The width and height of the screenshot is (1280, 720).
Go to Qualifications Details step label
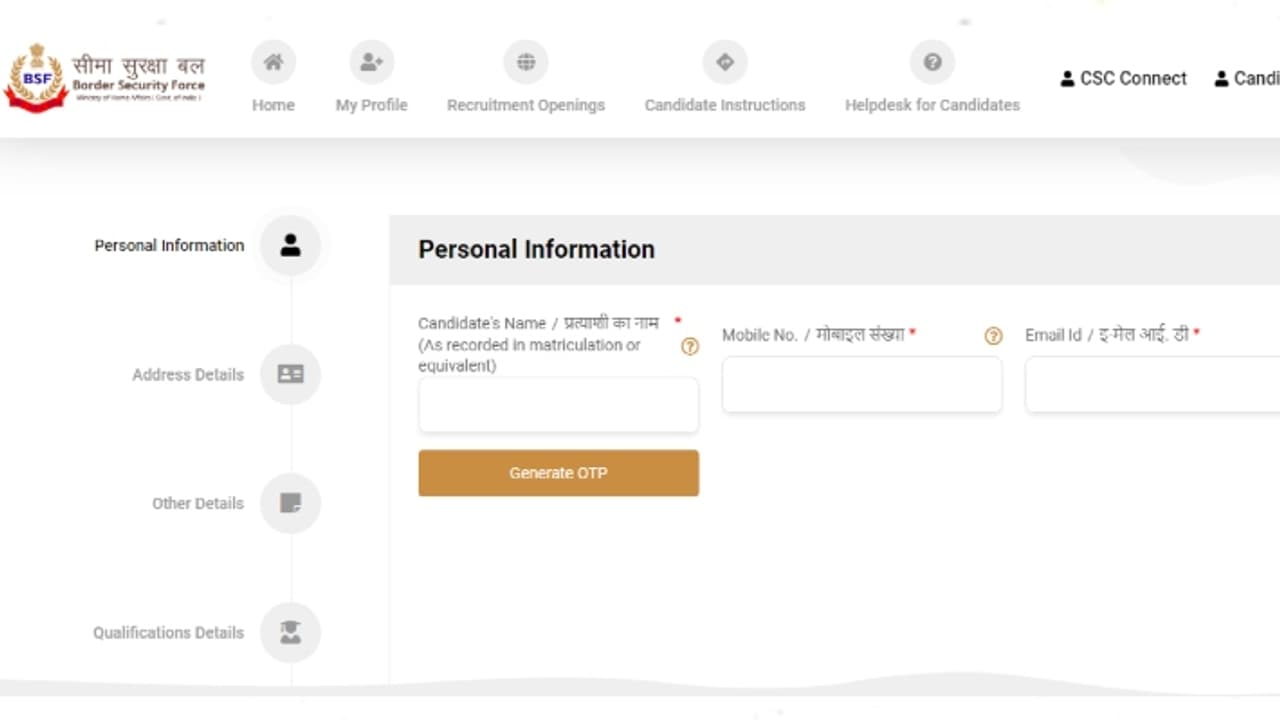pos(168,633)
